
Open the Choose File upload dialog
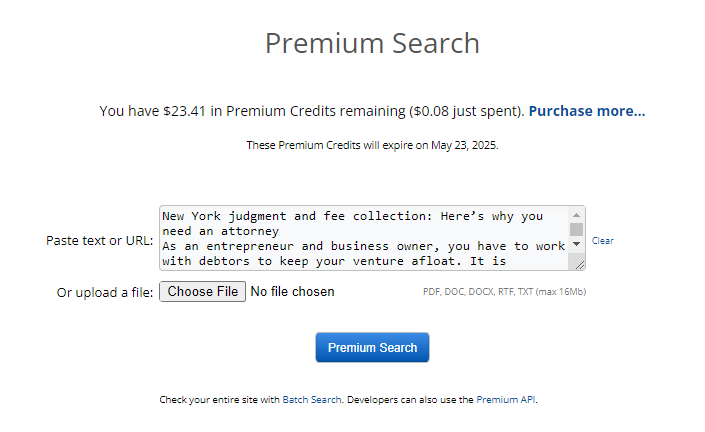[x=202, y=292]
